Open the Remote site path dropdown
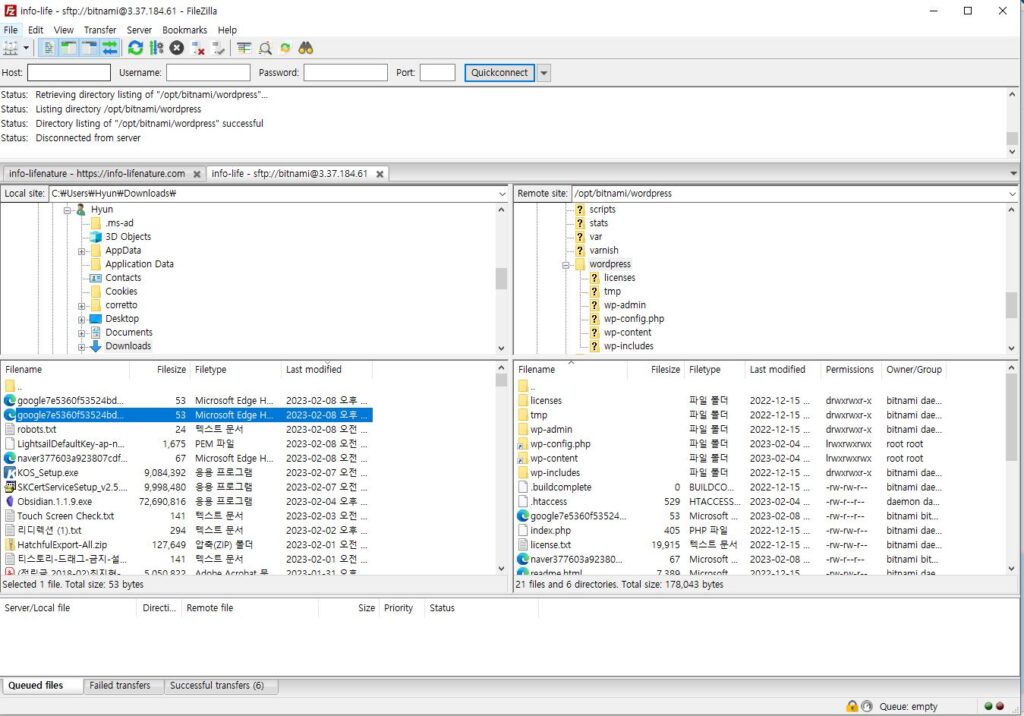Image resolution: width=1024 pixels, height=716 pixels. coord(1012,194)
